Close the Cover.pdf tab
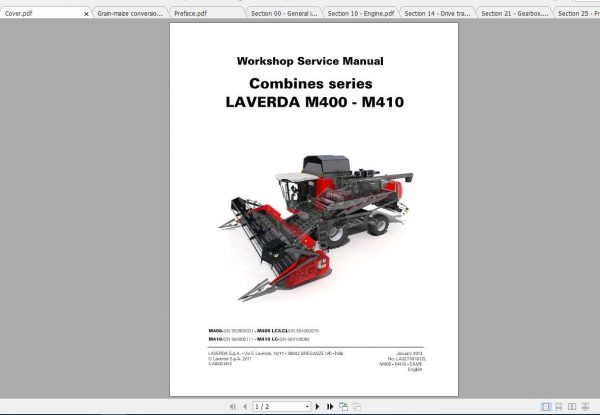 click(86, 14)
